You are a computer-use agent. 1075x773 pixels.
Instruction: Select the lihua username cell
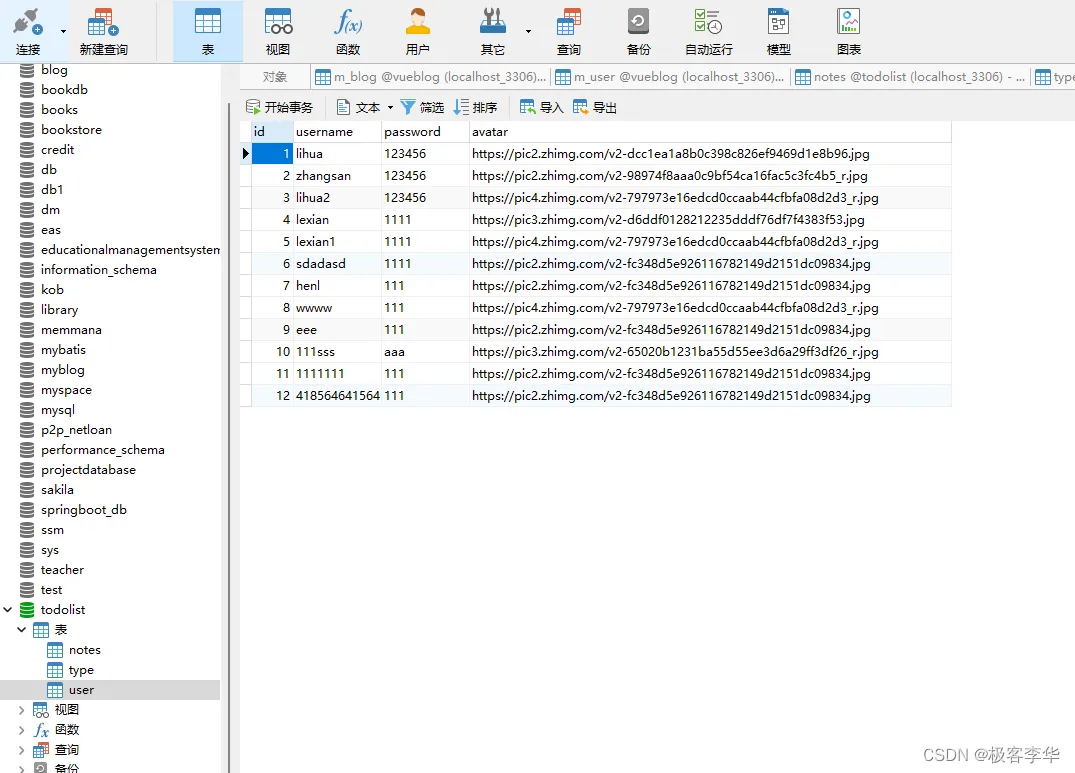(337, 154)
